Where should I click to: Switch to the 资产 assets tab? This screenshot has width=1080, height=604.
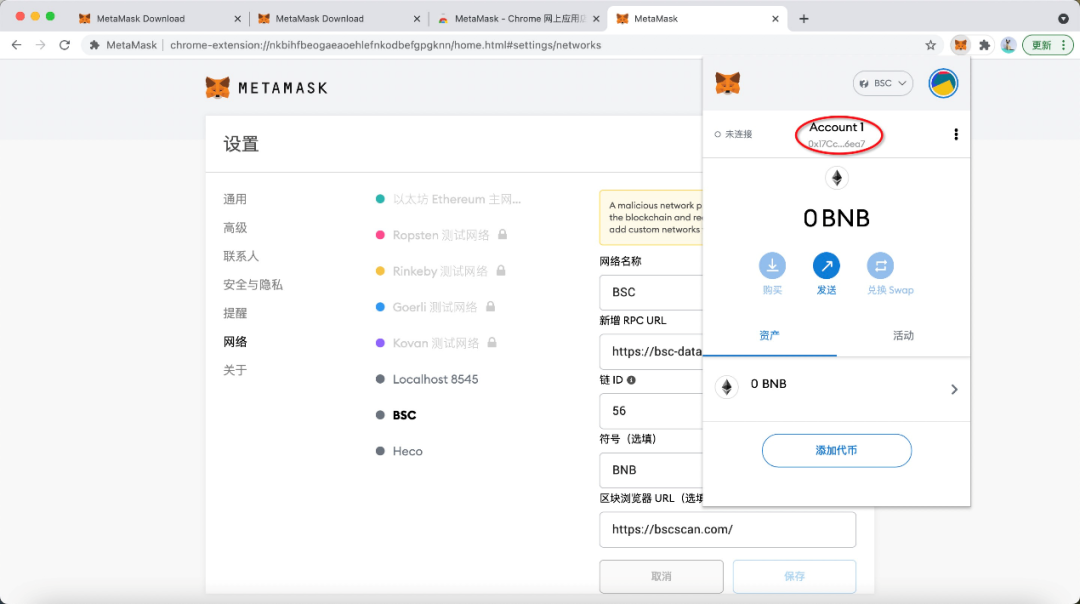coord(769,335)
